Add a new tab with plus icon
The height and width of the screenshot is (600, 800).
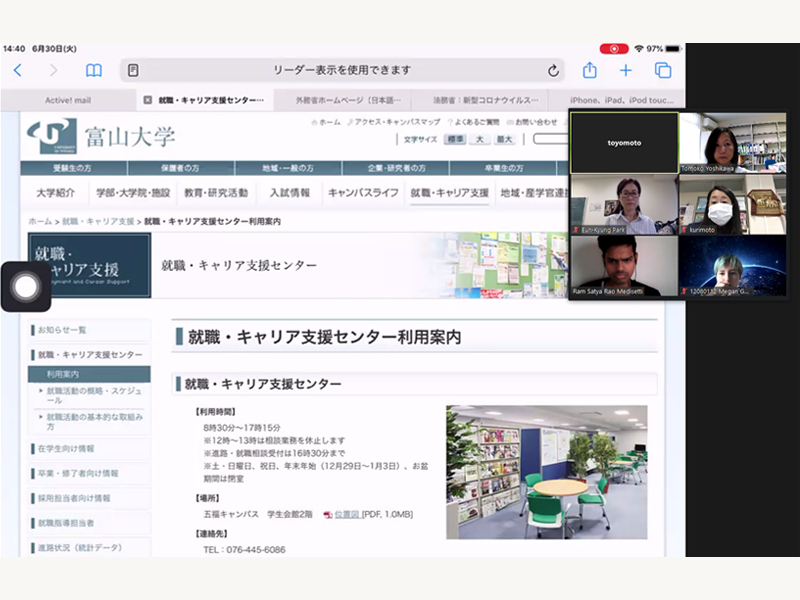[x=626, y=70]
